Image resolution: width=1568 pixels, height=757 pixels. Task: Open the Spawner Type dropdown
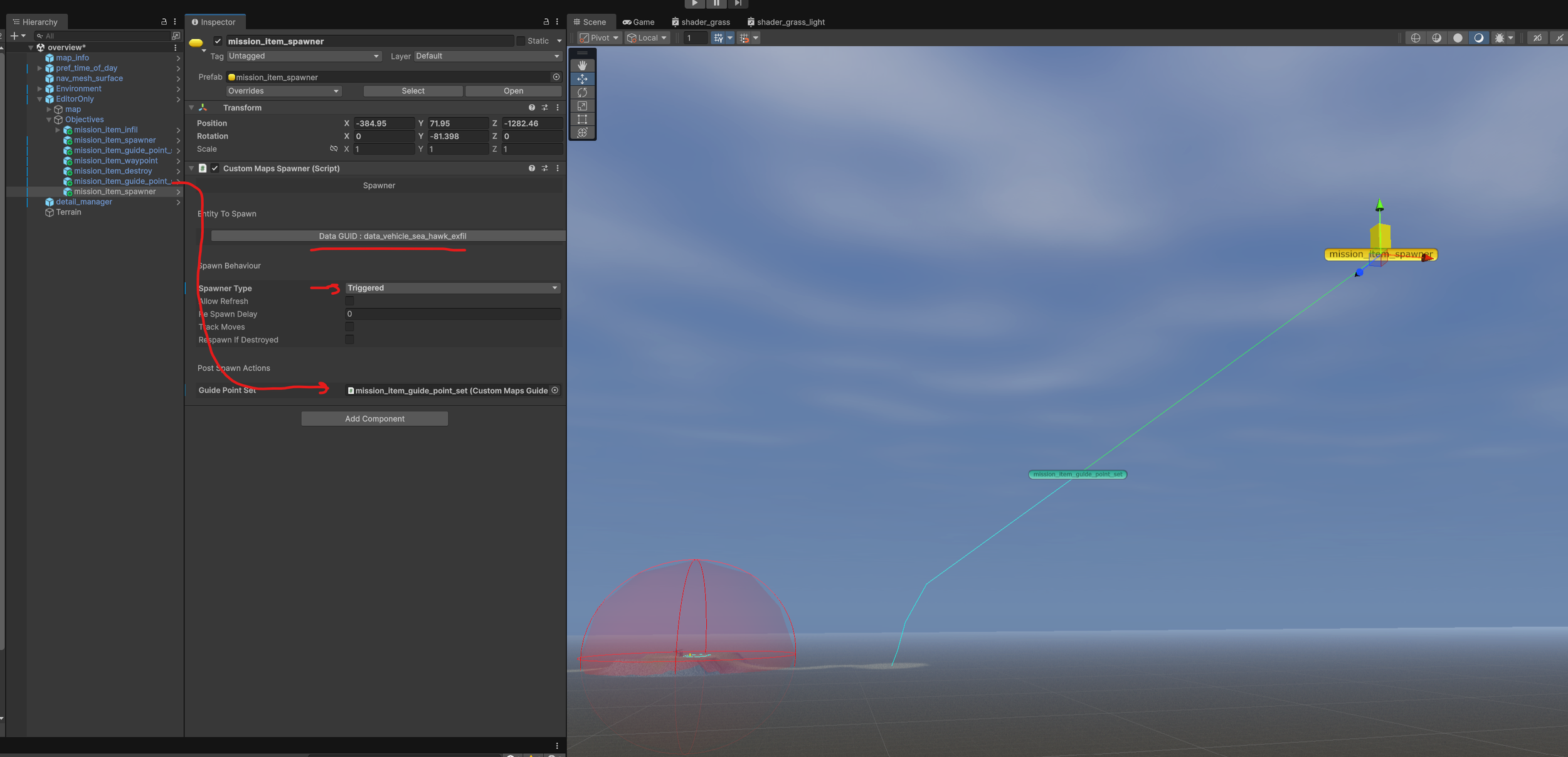click(x=452, y=288)
